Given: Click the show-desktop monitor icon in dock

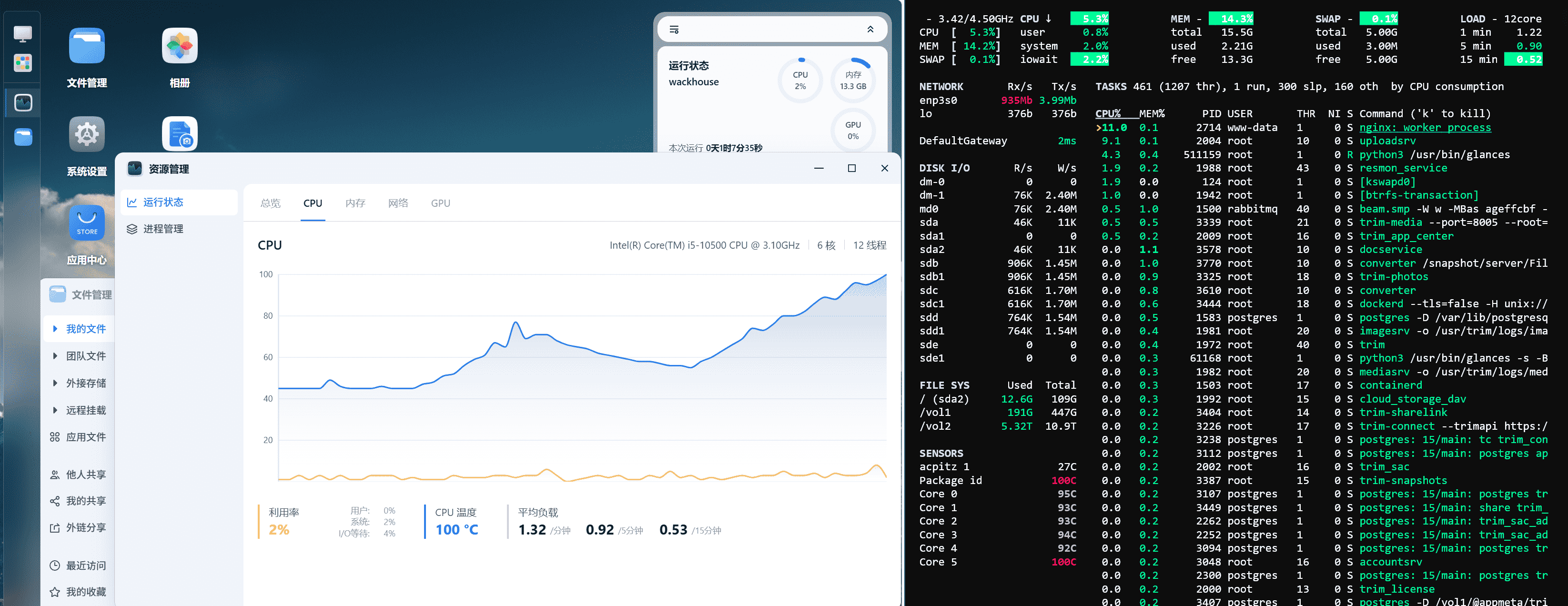Looking at the screenshot, I should 22,33.
